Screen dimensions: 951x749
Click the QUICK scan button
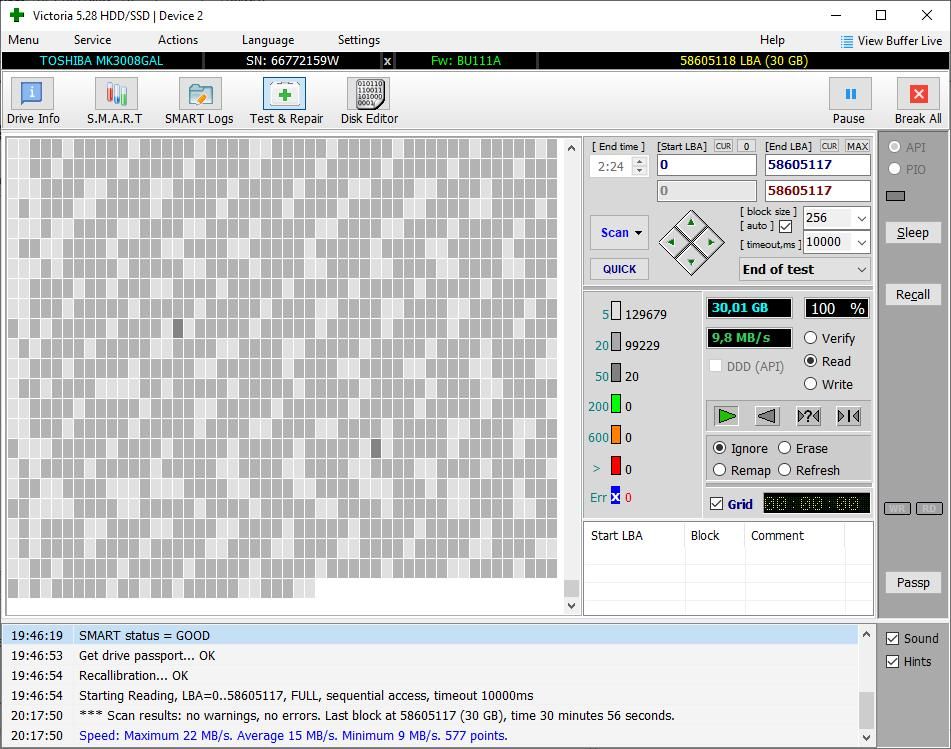[x=619, y=269]
